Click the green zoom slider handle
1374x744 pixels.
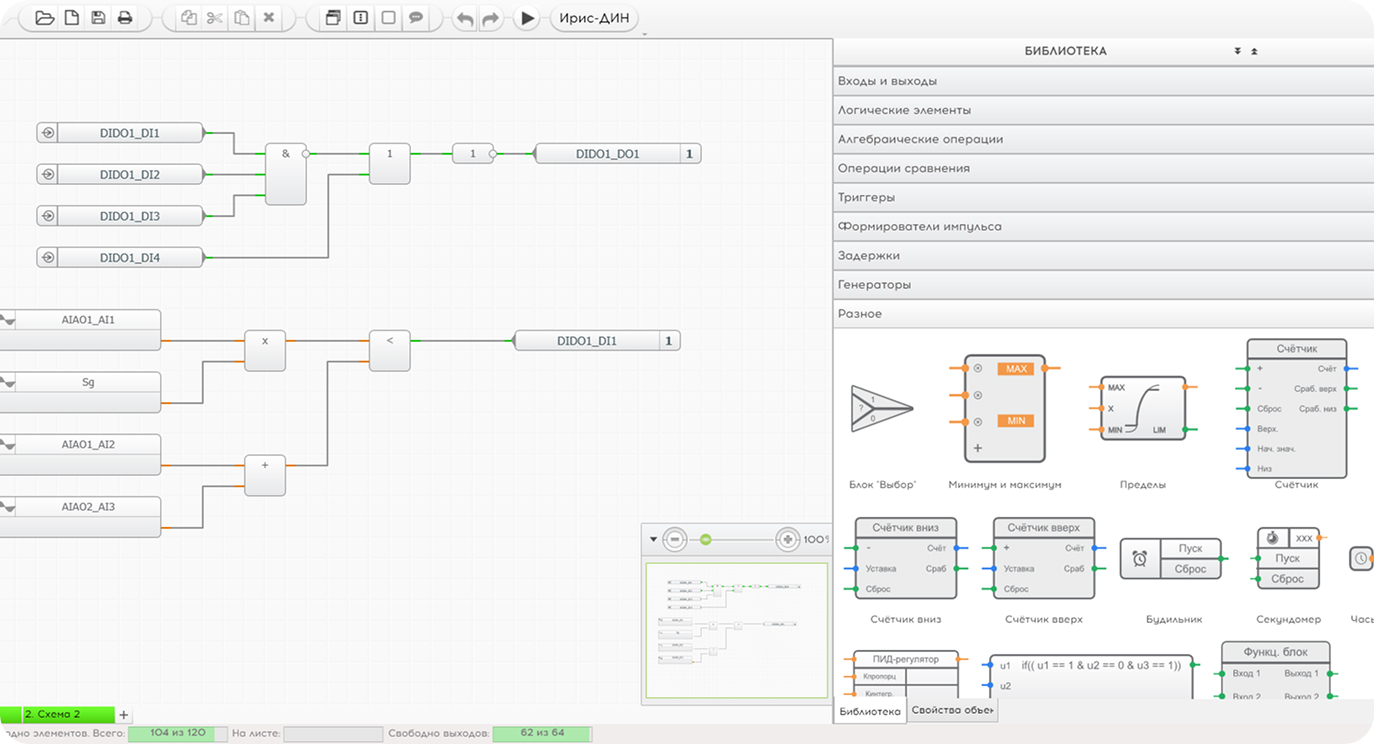705,540
